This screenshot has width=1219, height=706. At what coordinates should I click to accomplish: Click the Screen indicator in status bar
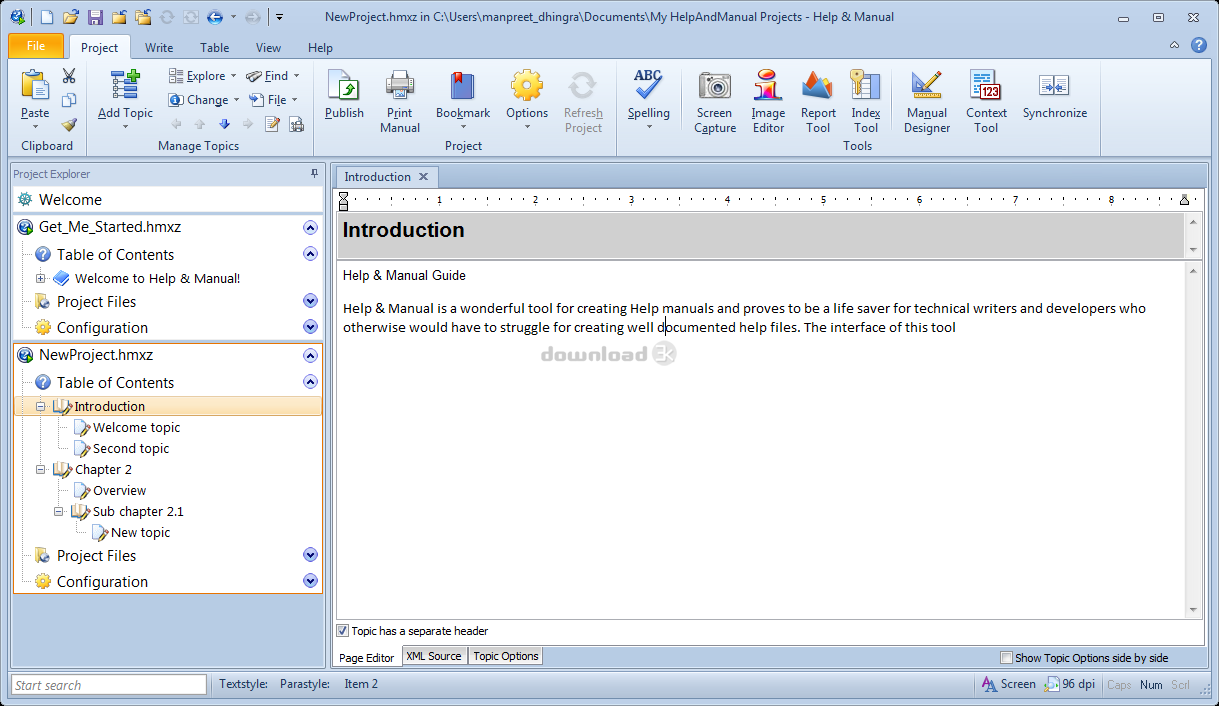point(1008,684)
